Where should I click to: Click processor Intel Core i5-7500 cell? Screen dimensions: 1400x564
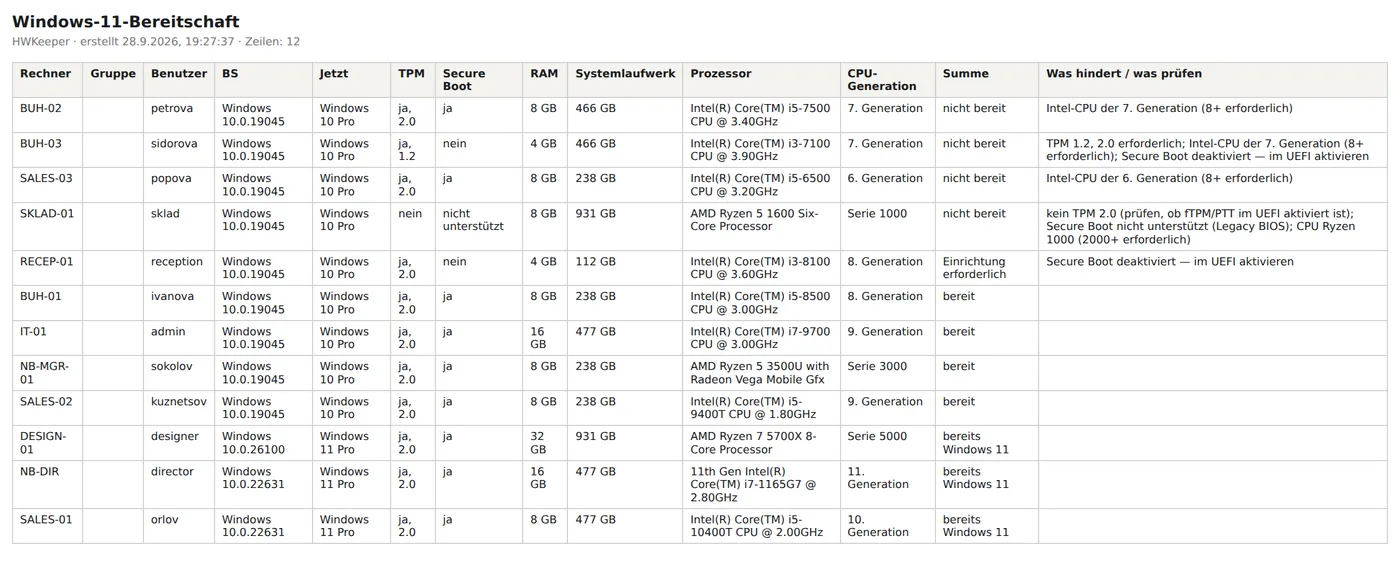pyautogui.click(x=760, y=115)
